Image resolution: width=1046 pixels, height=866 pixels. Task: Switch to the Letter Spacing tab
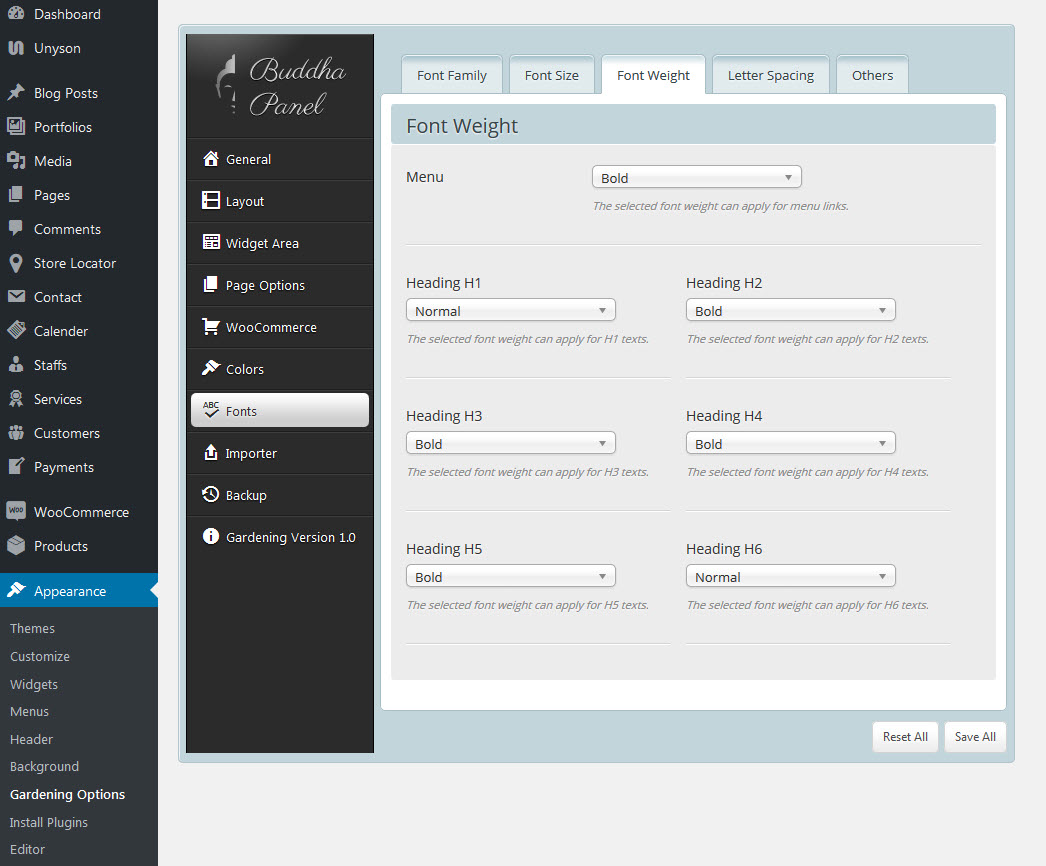(770, 75)
